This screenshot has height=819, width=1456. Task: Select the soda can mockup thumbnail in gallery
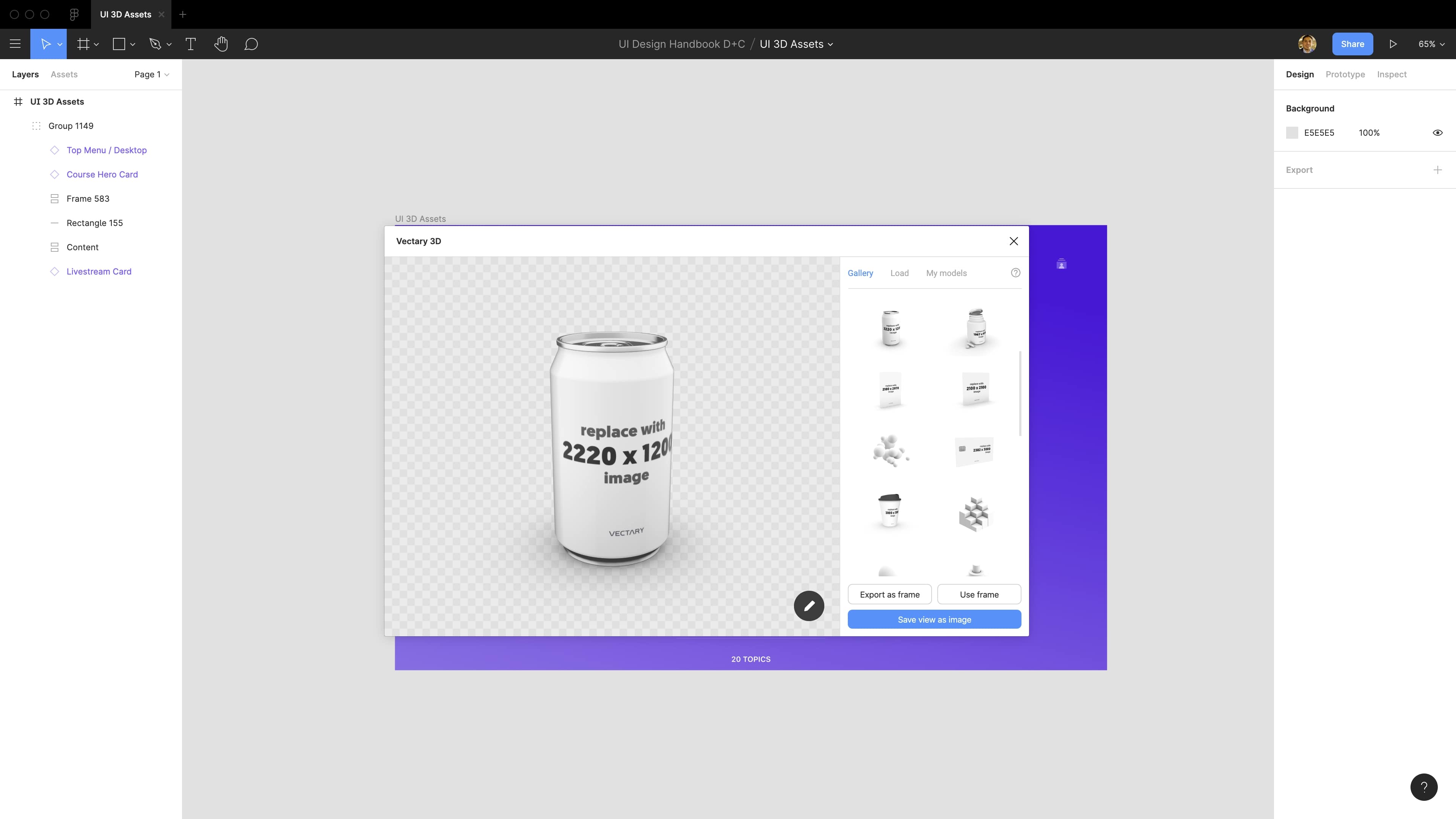point(891,328)
